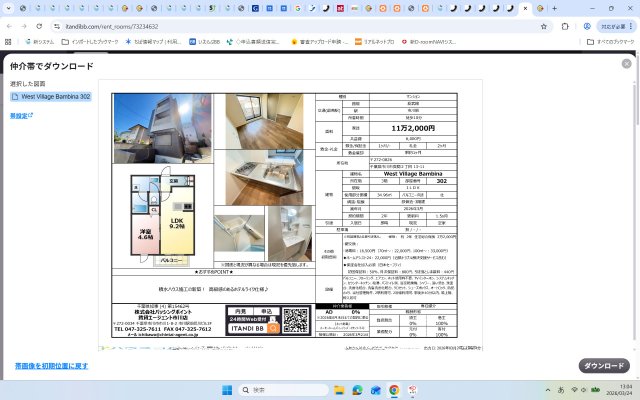Viewport: 640px width, 400px height.
Task: Click the site info icon in address bar
Action: click(56, 26)
